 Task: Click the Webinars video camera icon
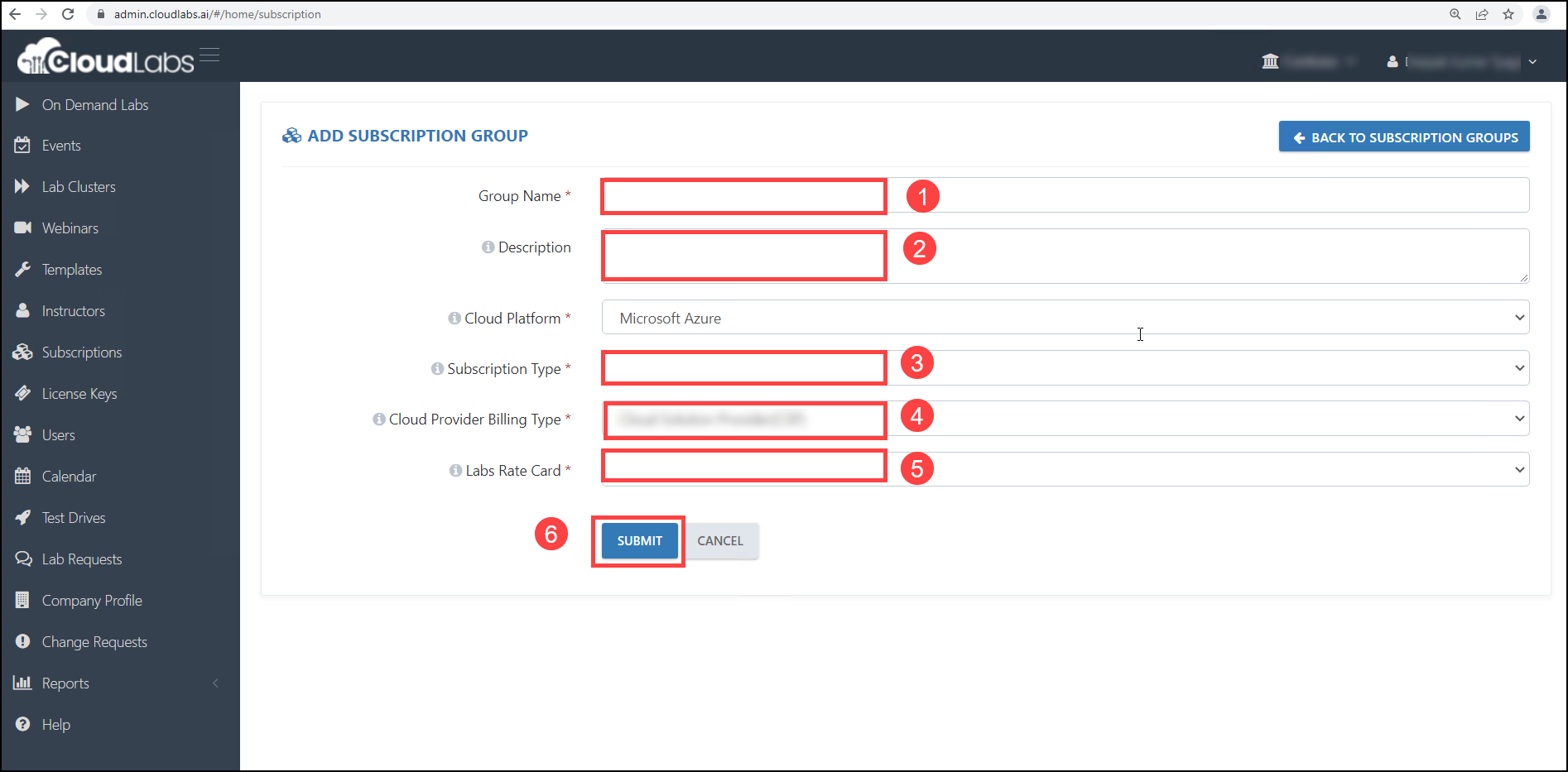pos(22,228)
